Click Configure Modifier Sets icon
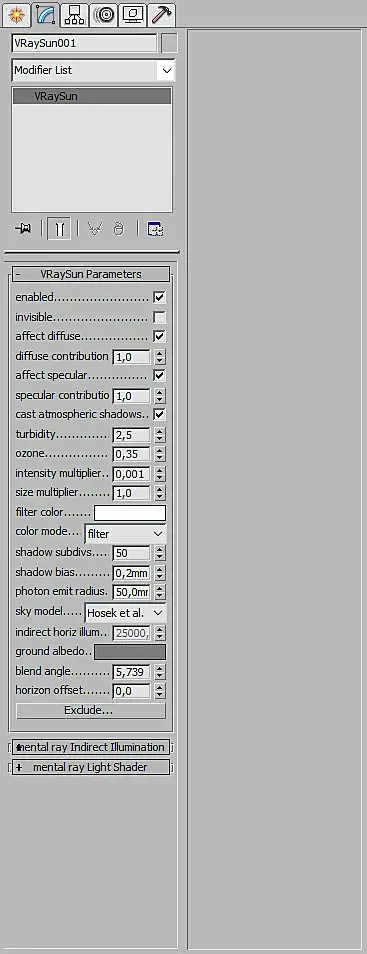 pos(155,229)
